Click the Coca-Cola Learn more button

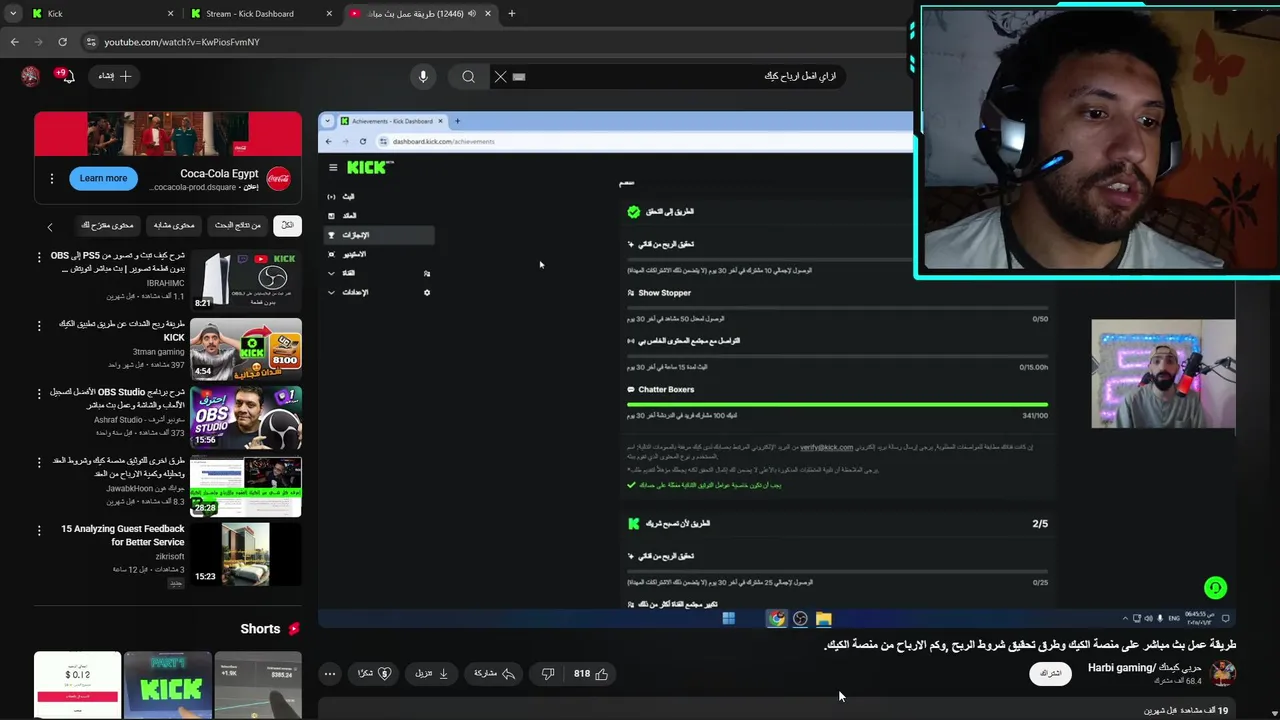(103, 178)
